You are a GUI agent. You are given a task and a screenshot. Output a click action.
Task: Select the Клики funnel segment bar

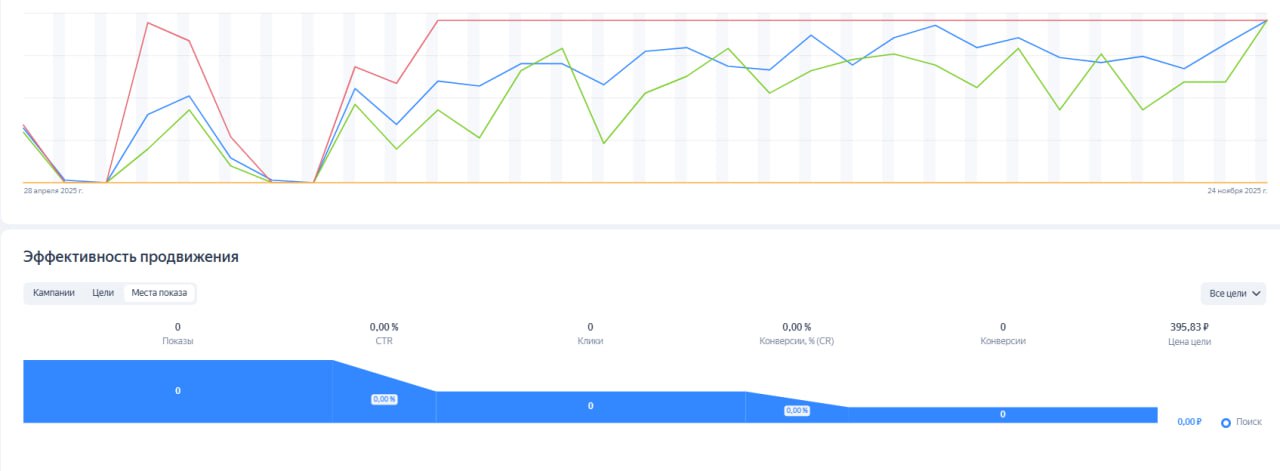pyautogui.click(x=590, y=406)
